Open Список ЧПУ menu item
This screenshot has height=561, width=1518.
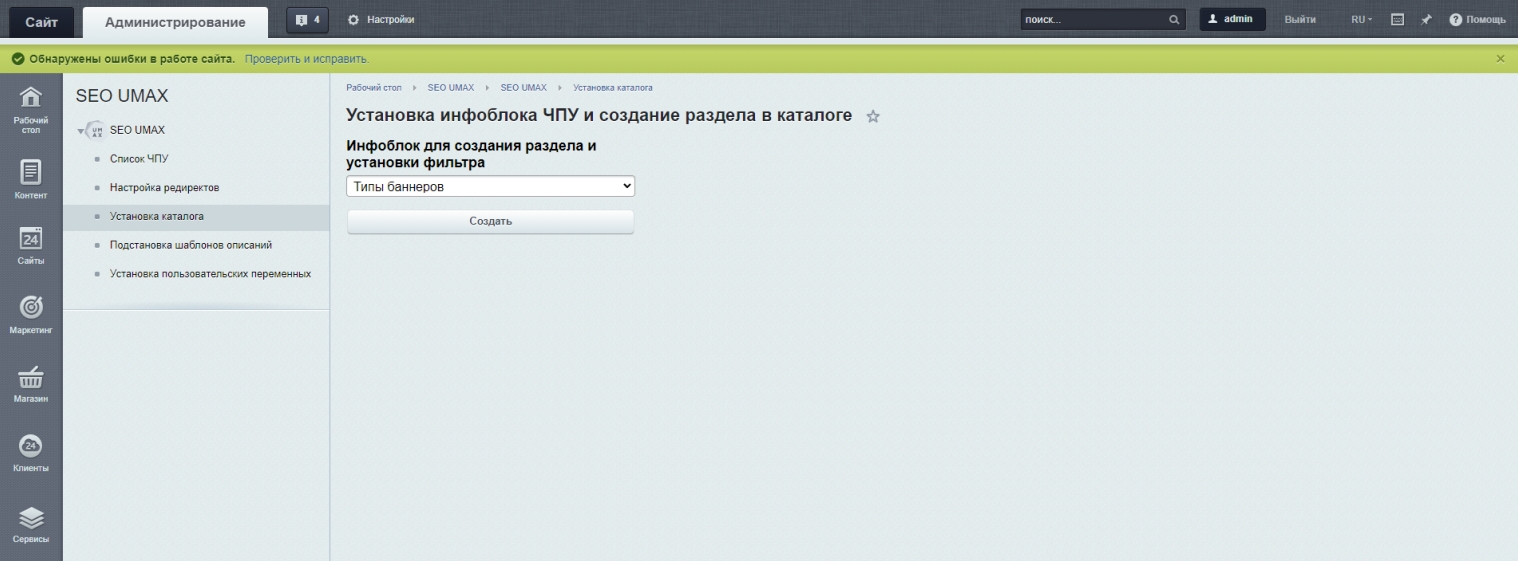tap(139, 159)
